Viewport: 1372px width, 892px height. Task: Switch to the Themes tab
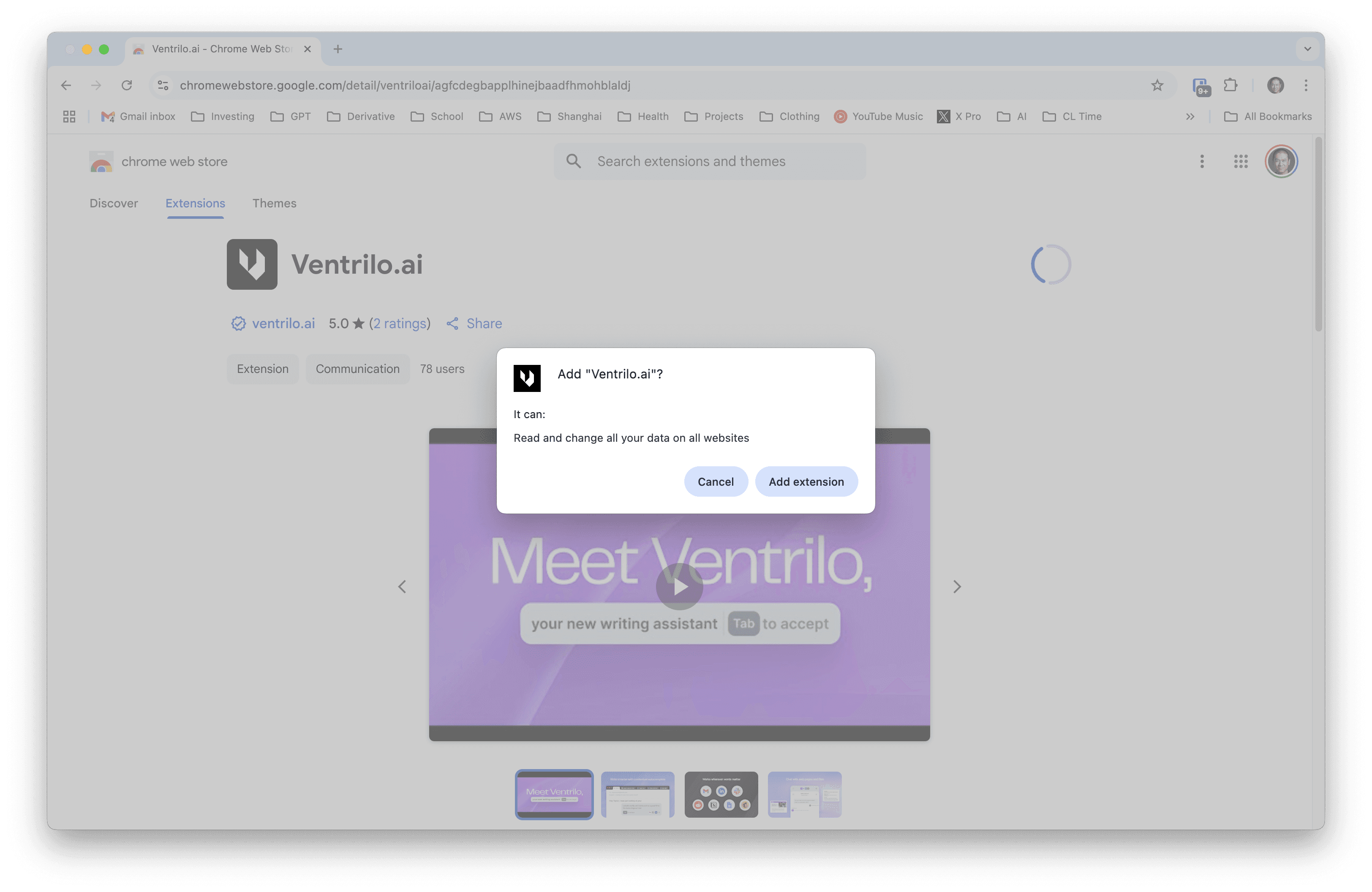pyautogui.click(x=275, y=204)
